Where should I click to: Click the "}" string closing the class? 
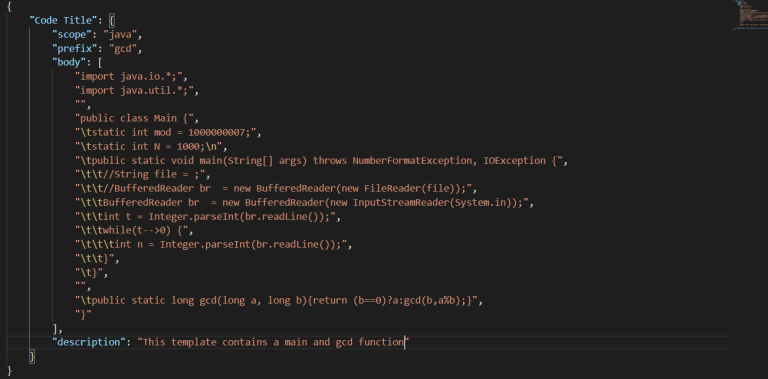(83, 314)
